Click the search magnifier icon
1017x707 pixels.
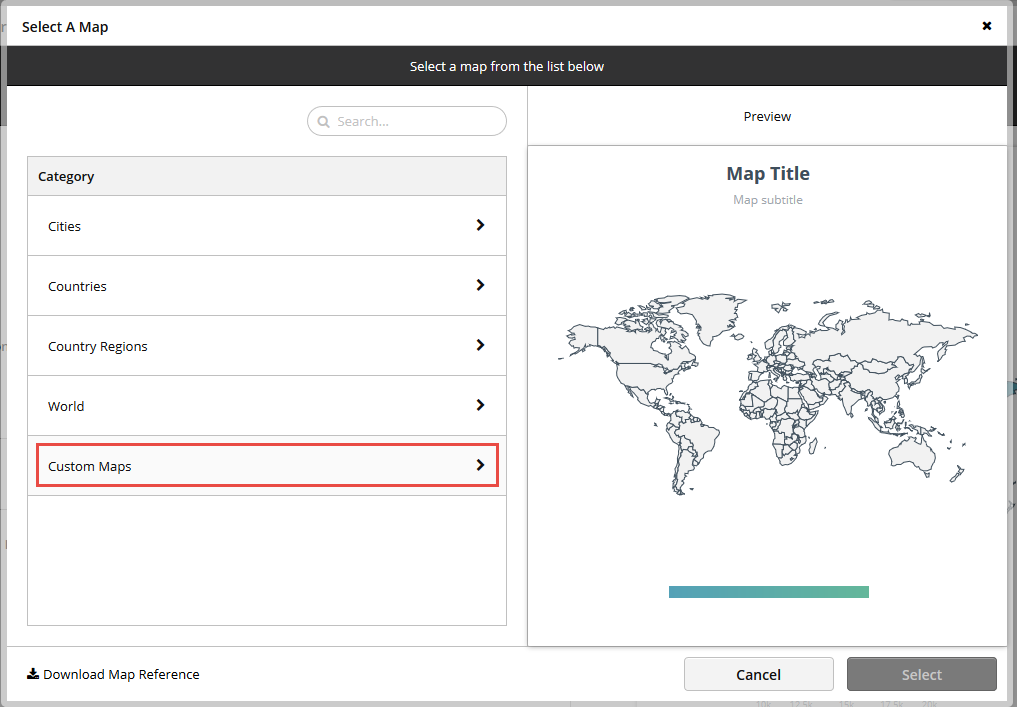323,121
